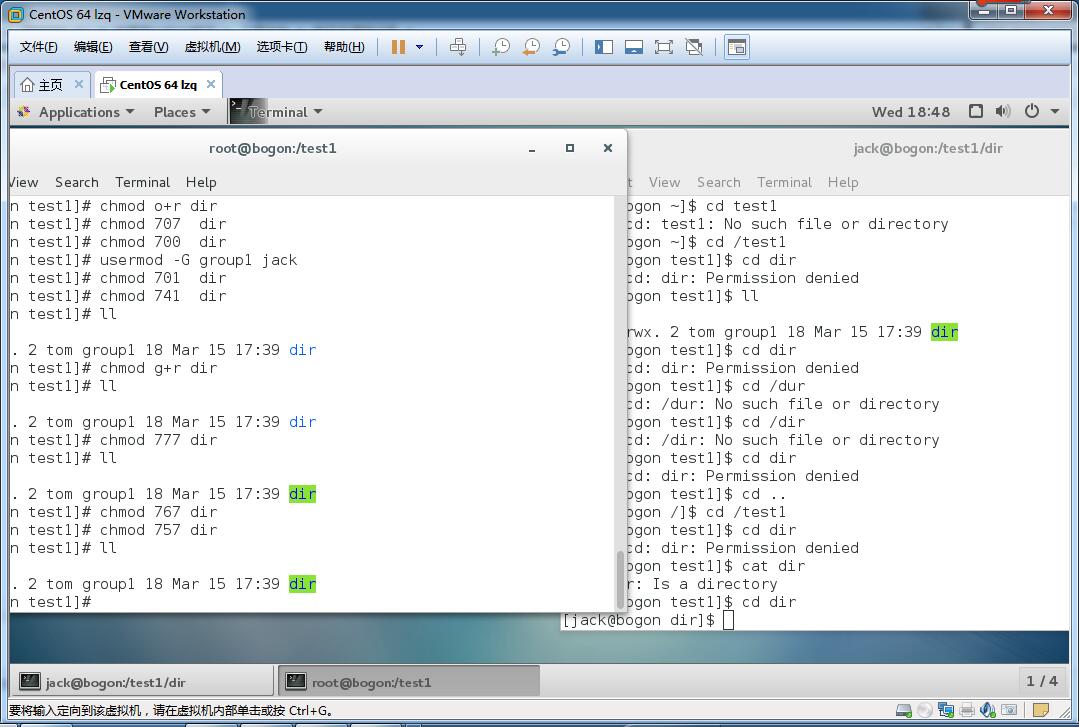Send Ctrl+Alt+Del to the virtual machine
Screen dimensions: 1079x727
(458, 47)
